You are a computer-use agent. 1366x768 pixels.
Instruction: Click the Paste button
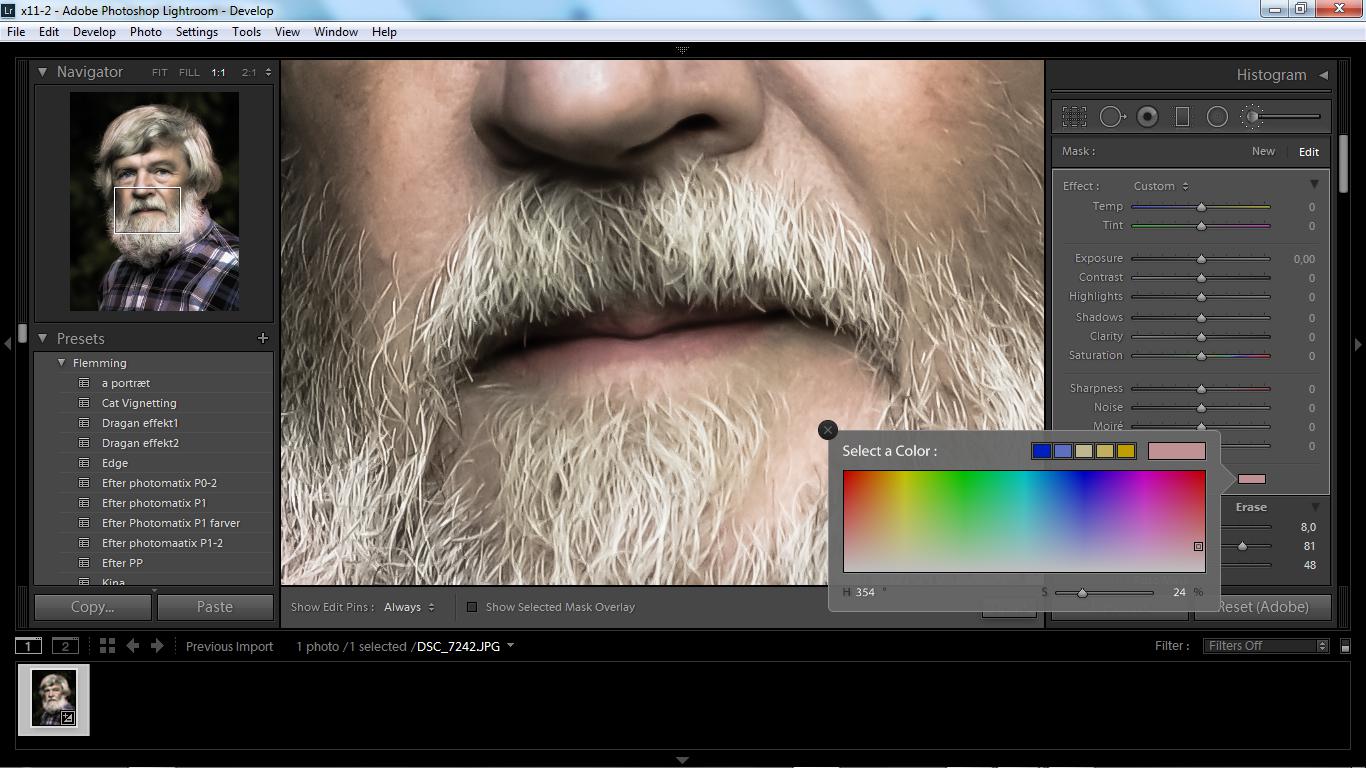(215, 607)
